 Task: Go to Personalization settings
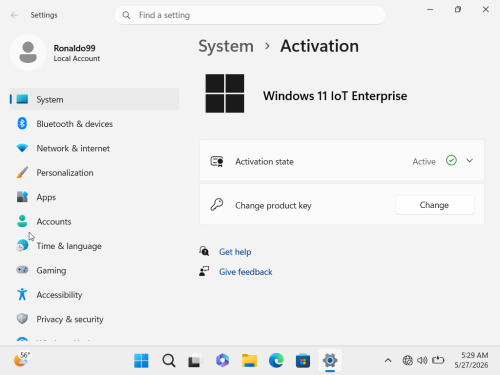pos(94,173)
